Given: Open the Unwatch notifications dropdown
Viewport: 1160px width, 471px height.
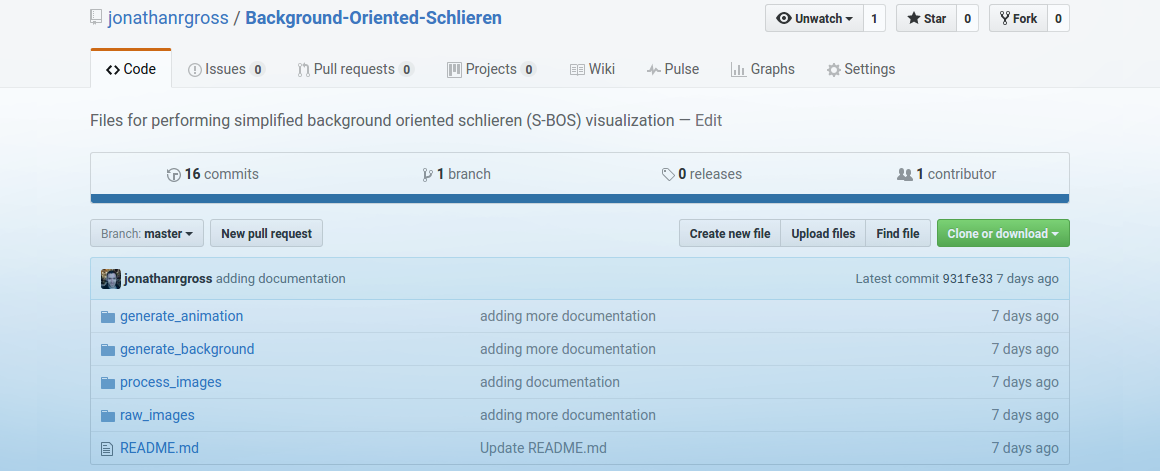Looking at the screenshot, I should tap(814, 18).
